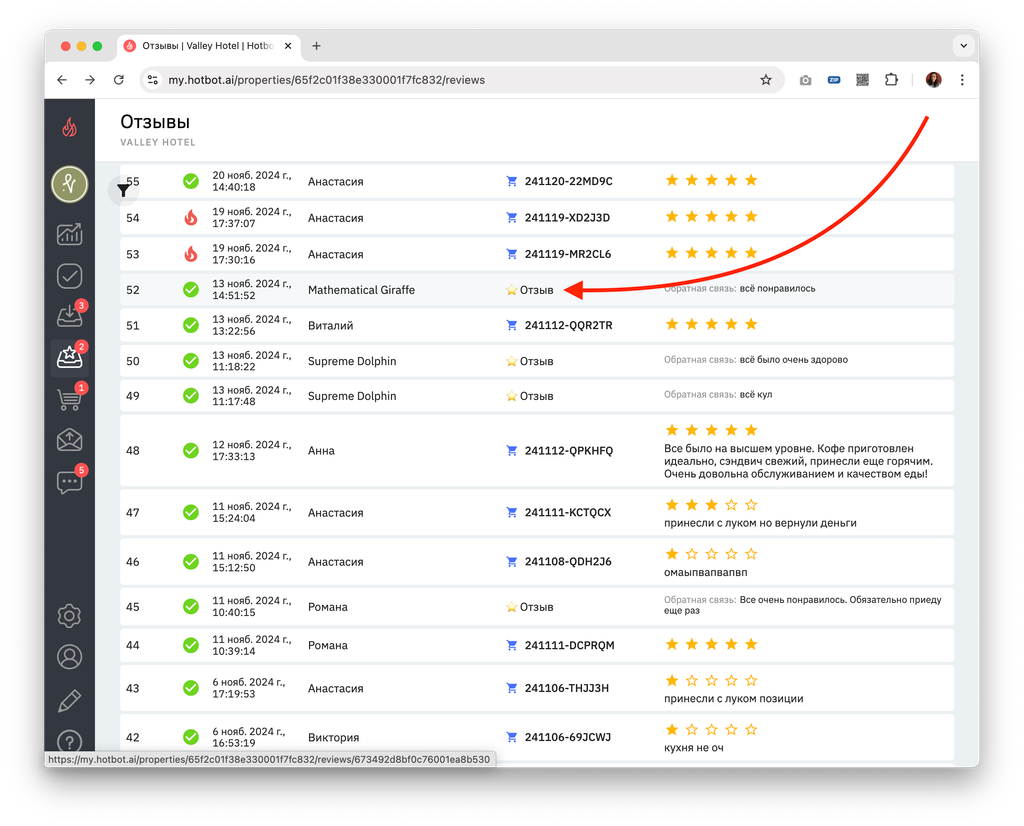The image size is (1024, 826).
Task: Click the five-star rating in row 44
Action: point(711,644)
